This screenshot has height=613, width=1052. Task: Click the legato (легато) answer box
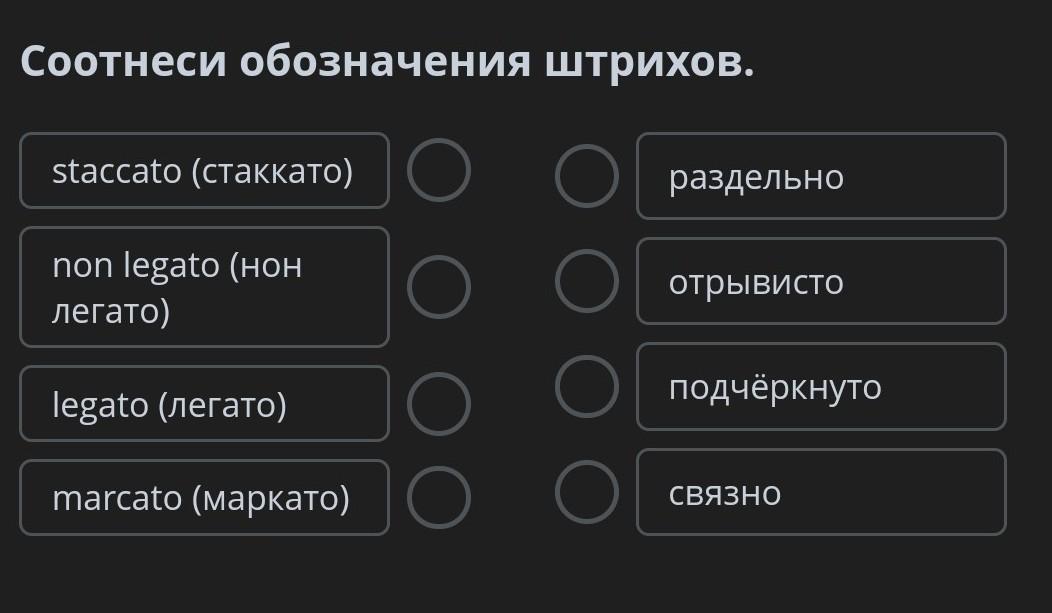204,404
